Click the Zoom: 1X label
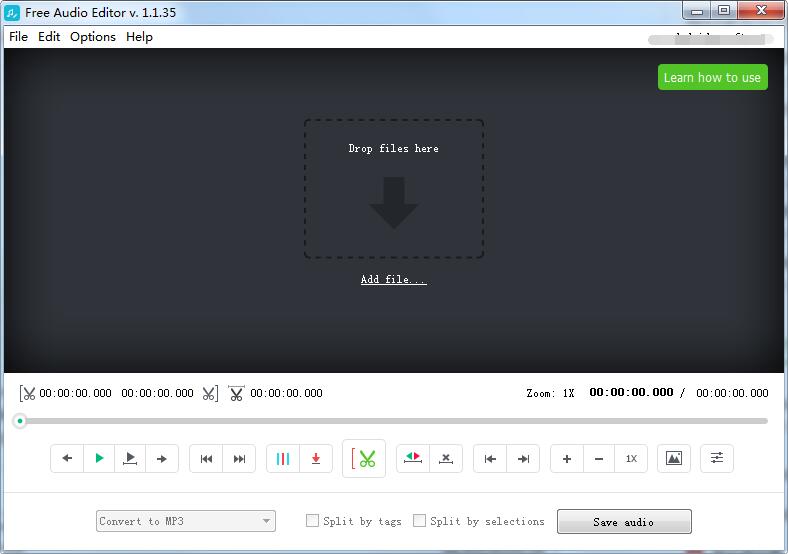This screenshot has height=554, width=788. [550, 393]
